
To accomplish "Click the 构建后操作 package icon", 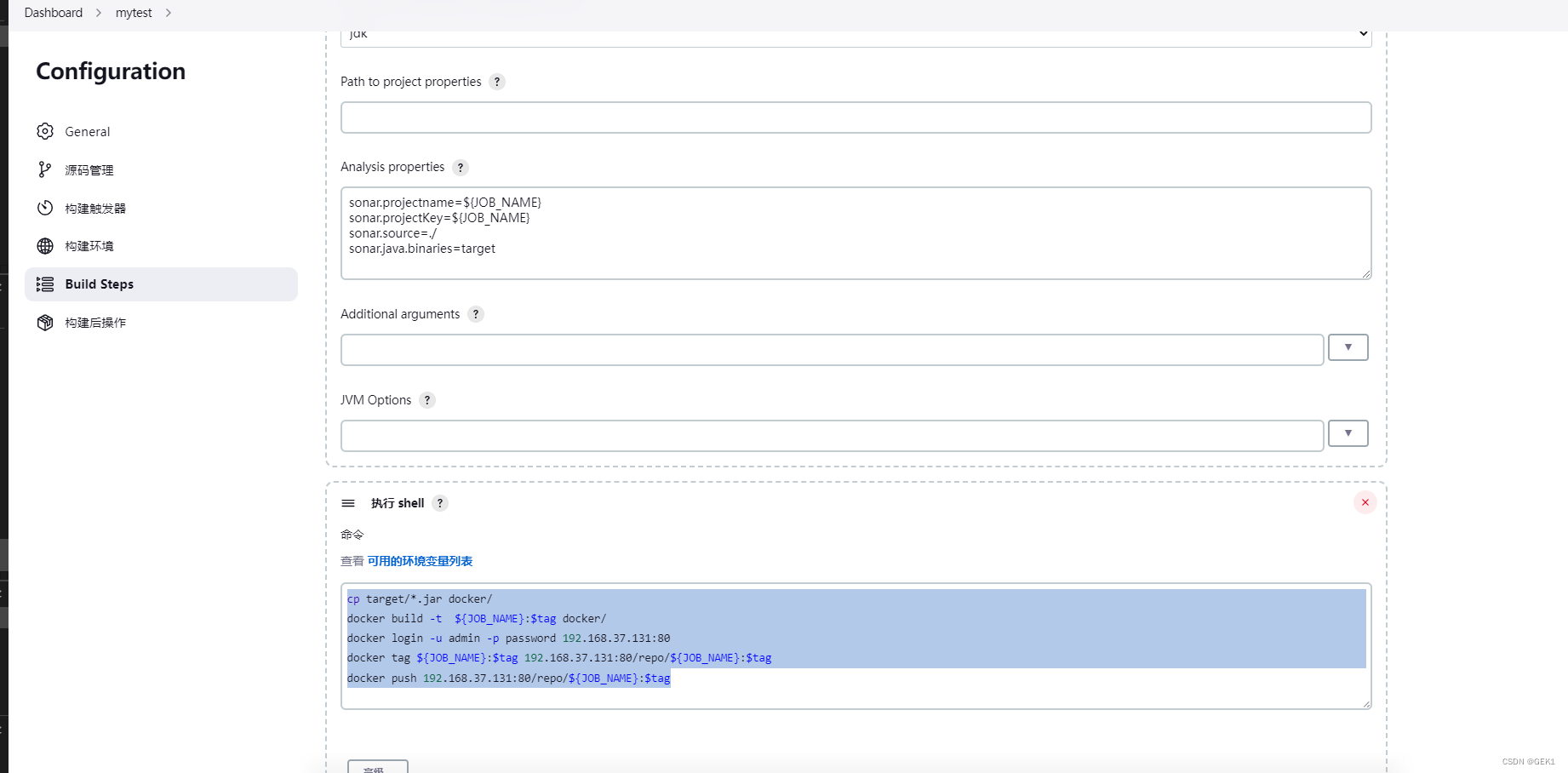I will point(45,323).
